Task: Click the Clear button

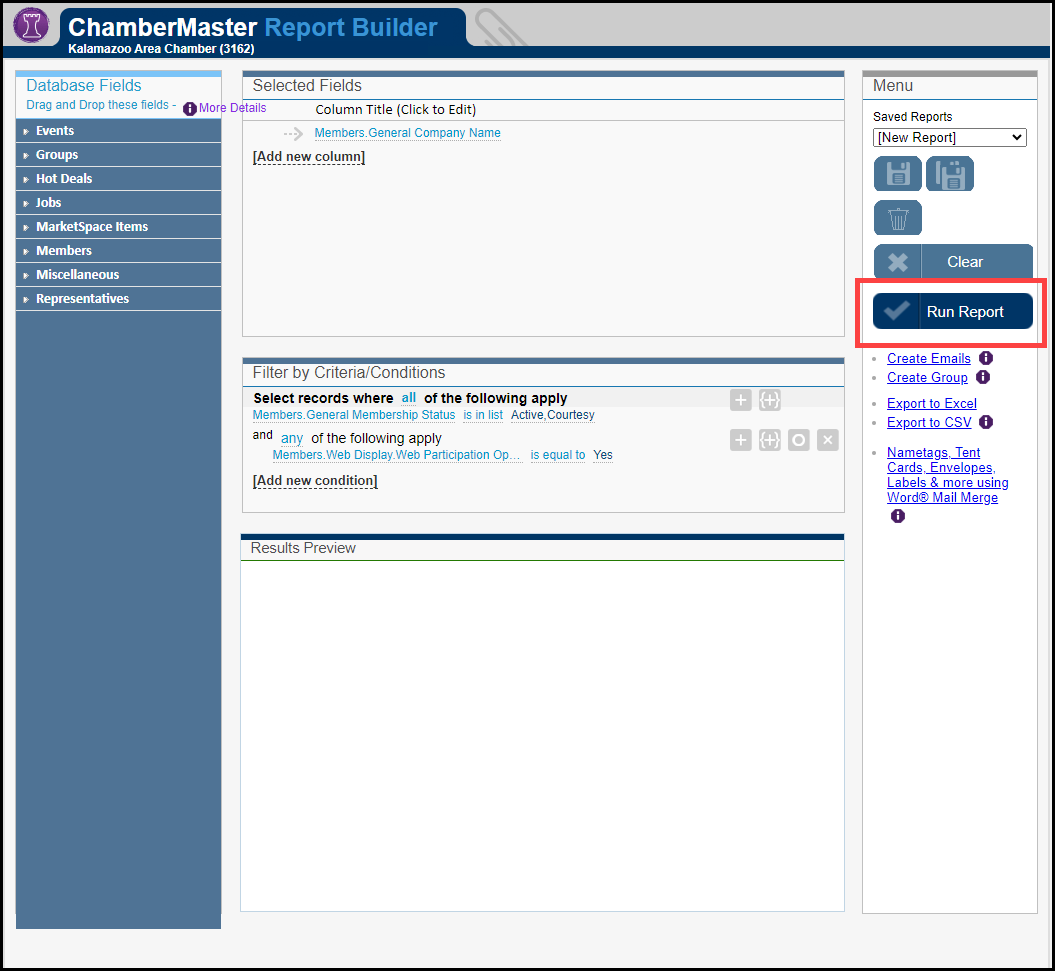Action: tap(953, 262)
